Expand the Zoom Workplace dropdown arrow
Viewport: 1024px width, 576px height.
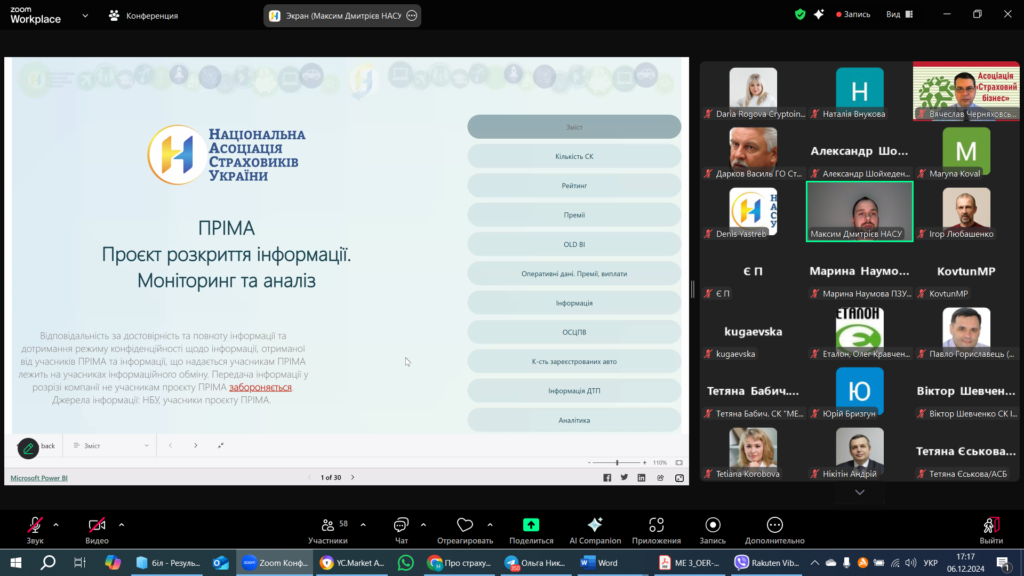[85, 16]
